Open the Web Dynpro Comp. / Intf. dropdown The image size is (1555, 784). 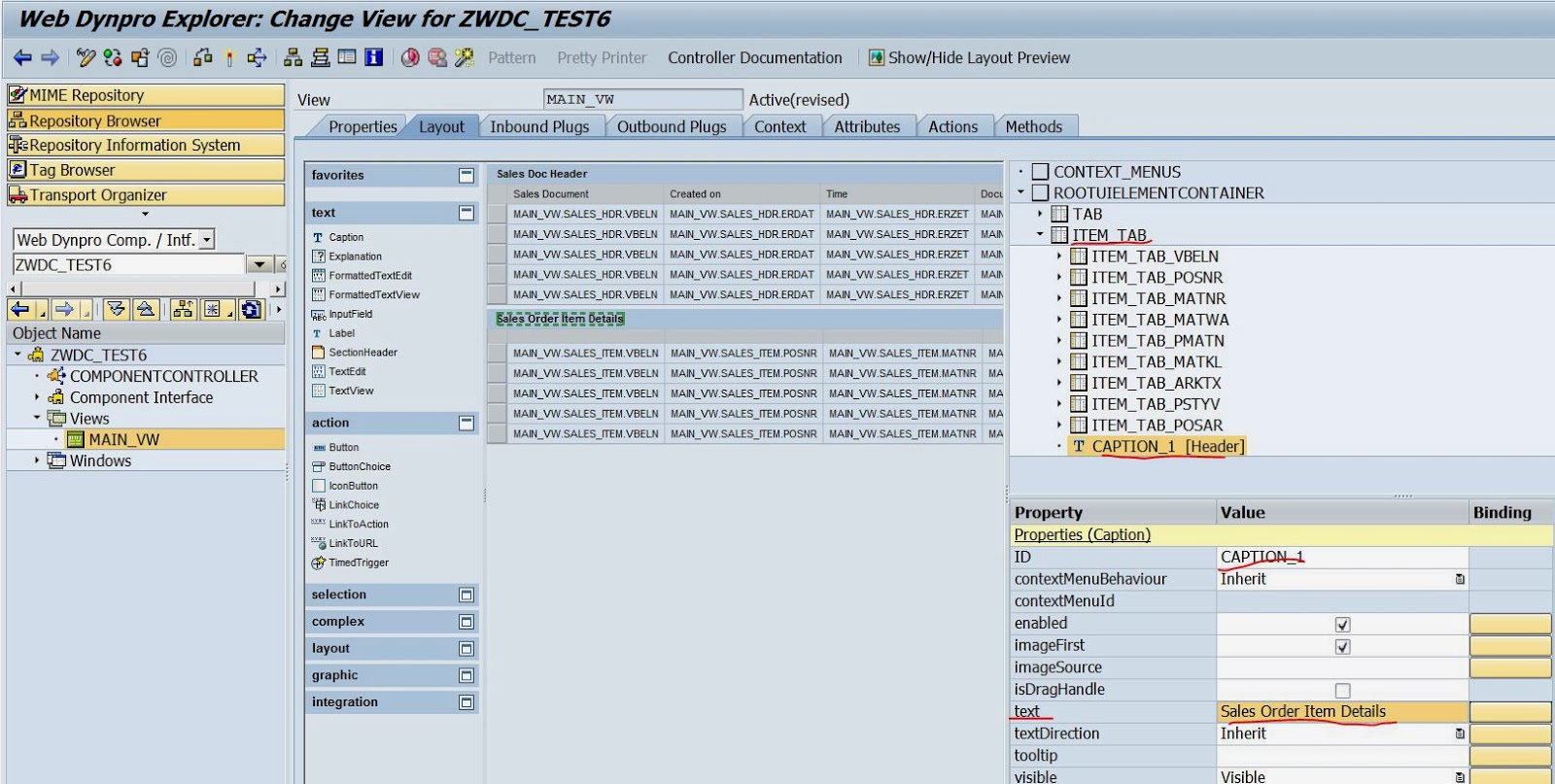click(207, 240)
